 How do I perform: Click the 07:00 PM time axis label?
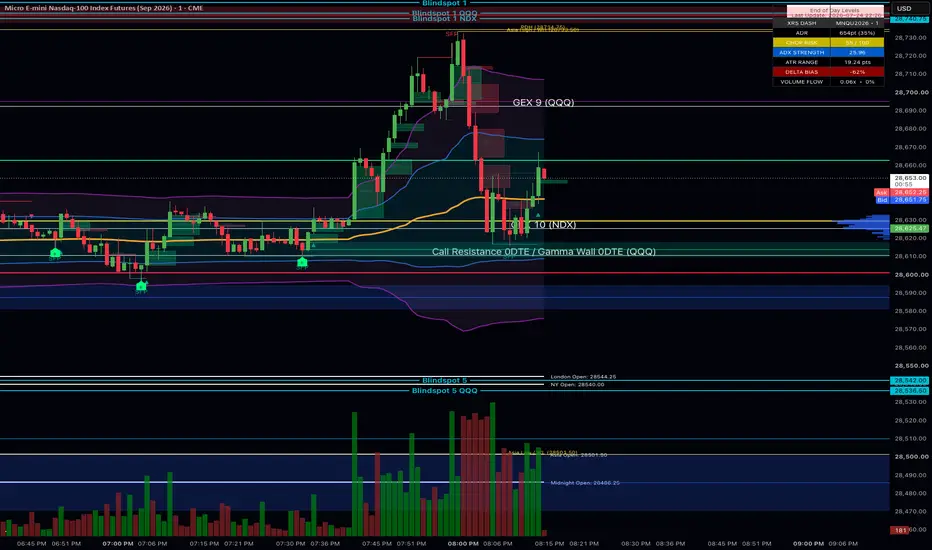pyautogui.click(x=118, y=543)
